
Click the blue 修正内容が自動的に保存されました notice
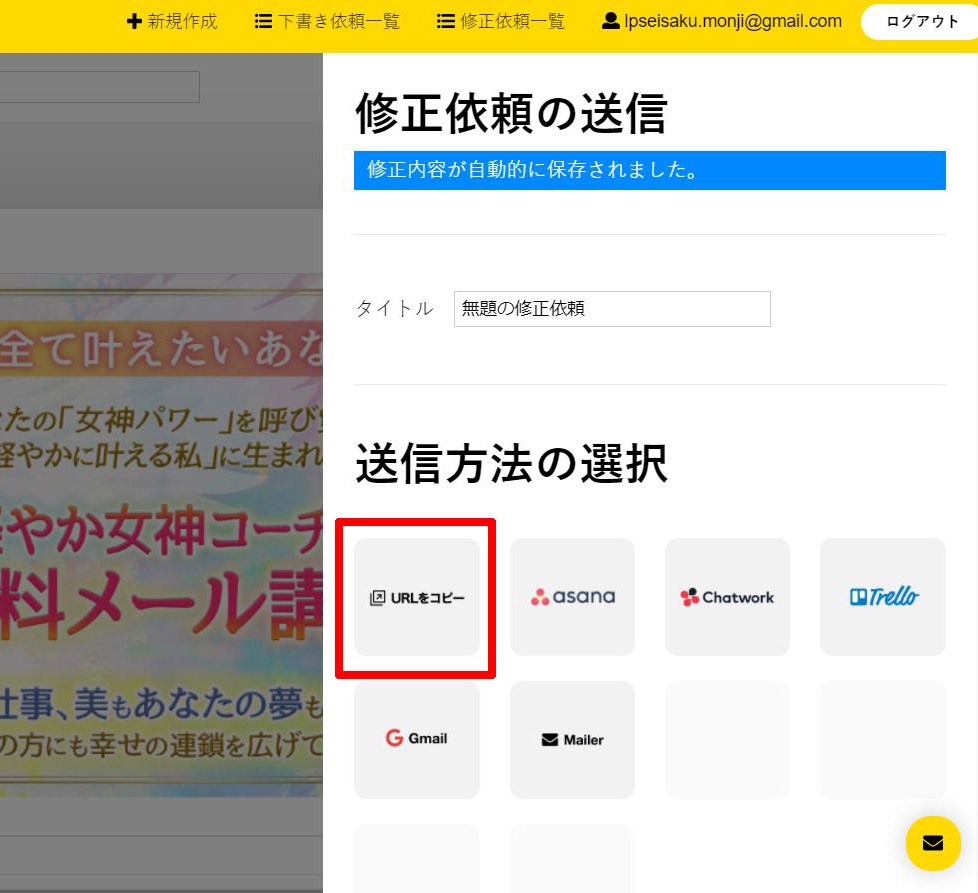point(649,170)
